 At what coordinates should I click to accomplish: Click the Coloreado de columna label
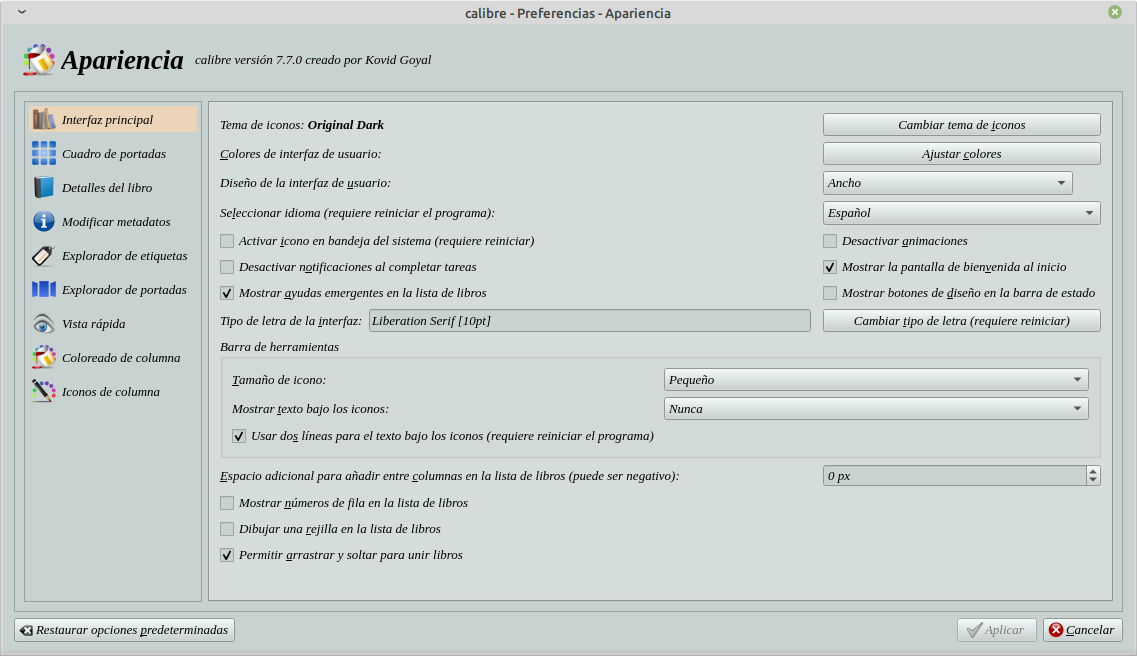(121, 358)
